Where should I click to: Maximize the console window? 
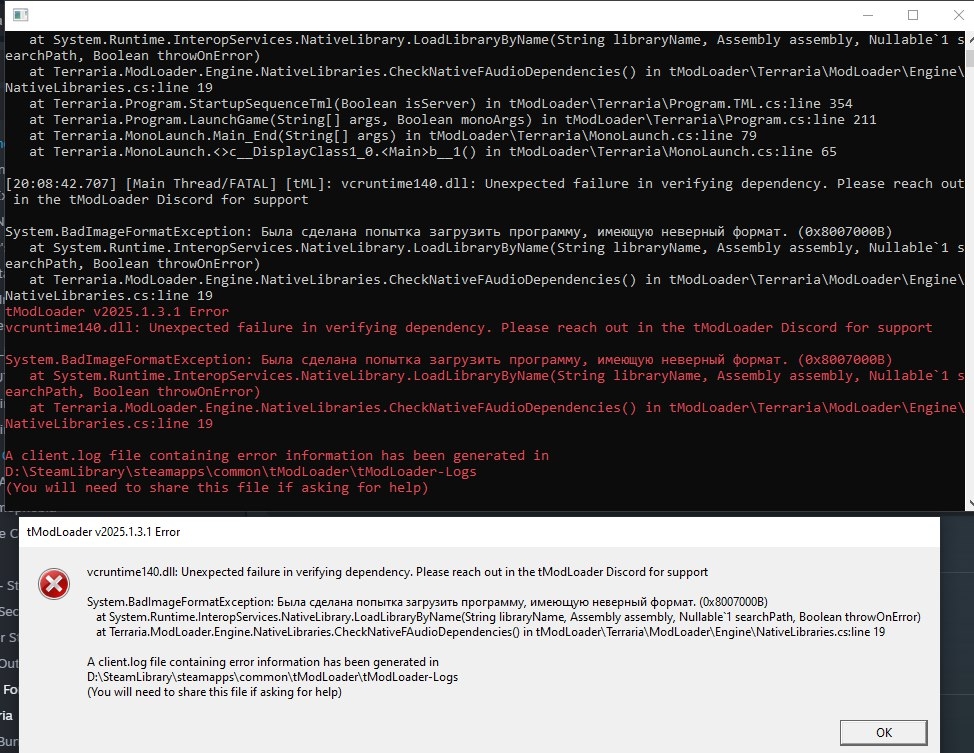coord(913,15)
